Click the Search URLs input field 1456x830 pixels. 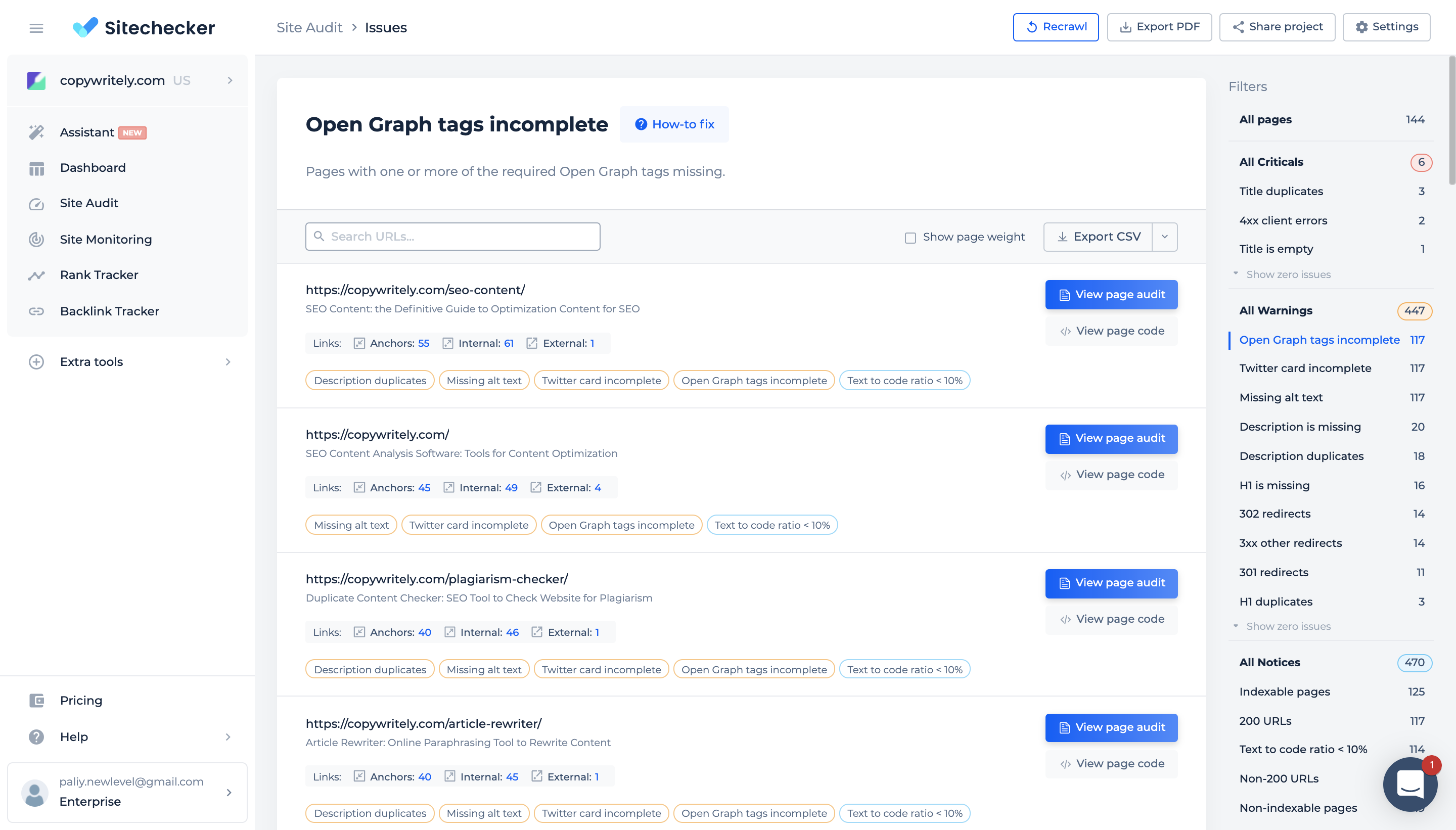pyautogui.click(x=452, y=237)
